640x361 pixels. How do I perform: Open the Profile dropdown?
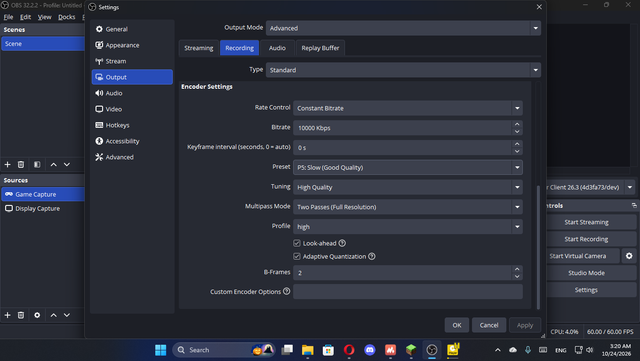coord(408,227)
